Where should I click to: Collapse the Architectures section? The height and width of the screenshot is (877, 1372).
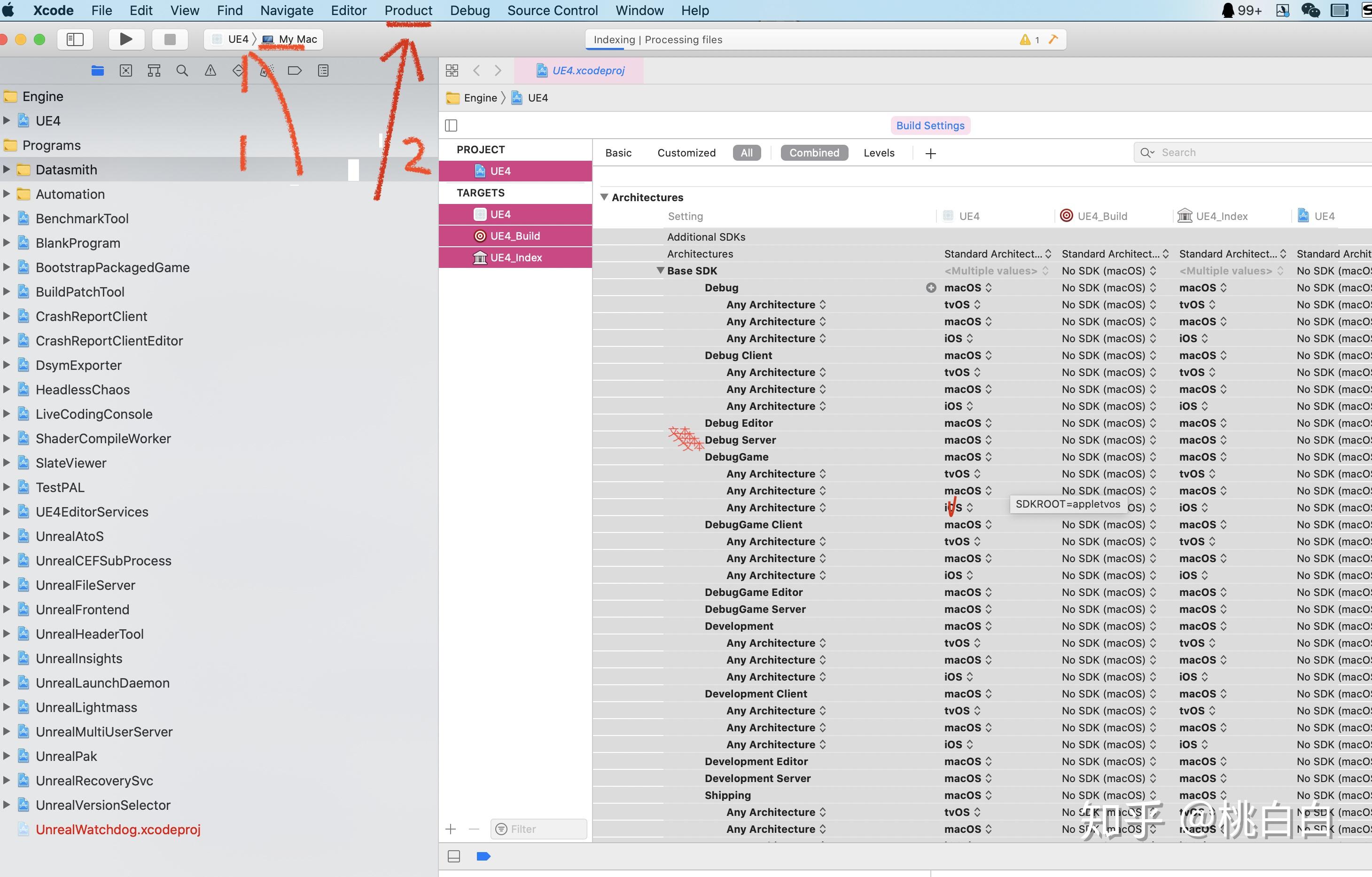tap(604, 197)
